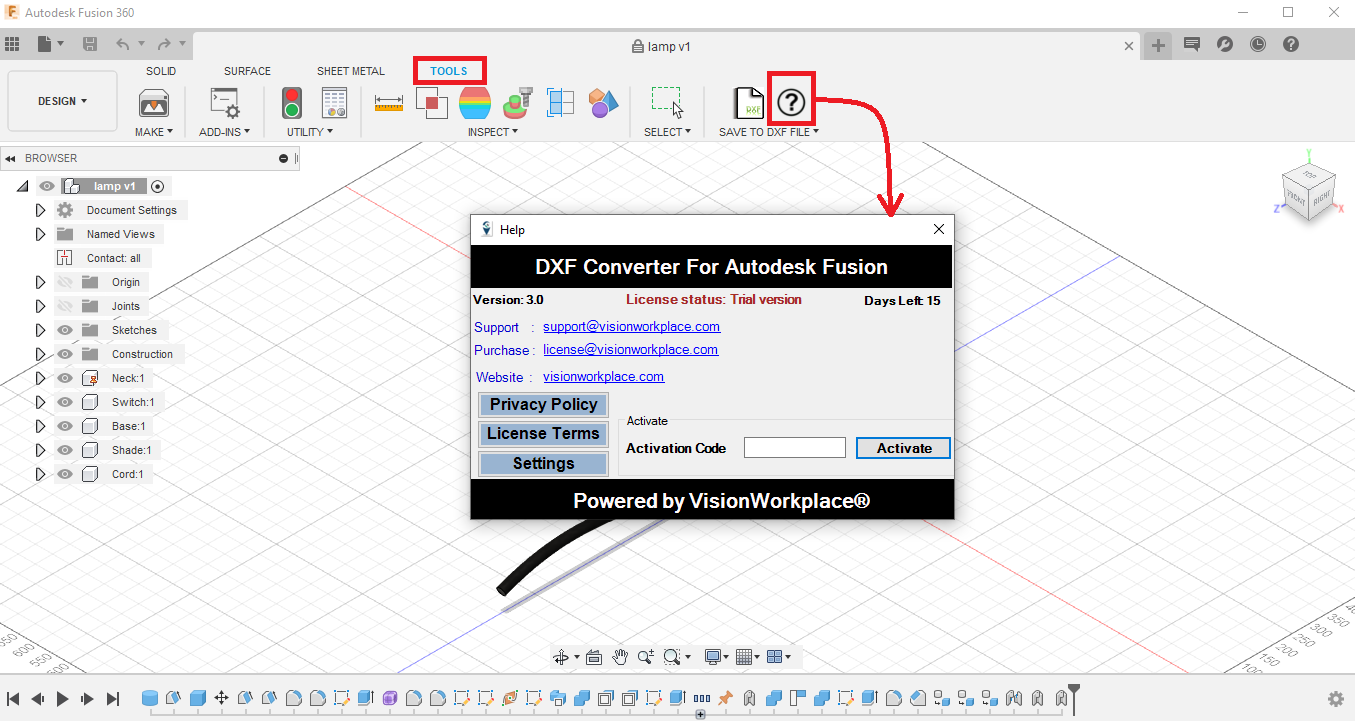This screenshot has width=1355, height=721.
Task: Click the Component Color Cycling icon
Action: tap(603, 102)
